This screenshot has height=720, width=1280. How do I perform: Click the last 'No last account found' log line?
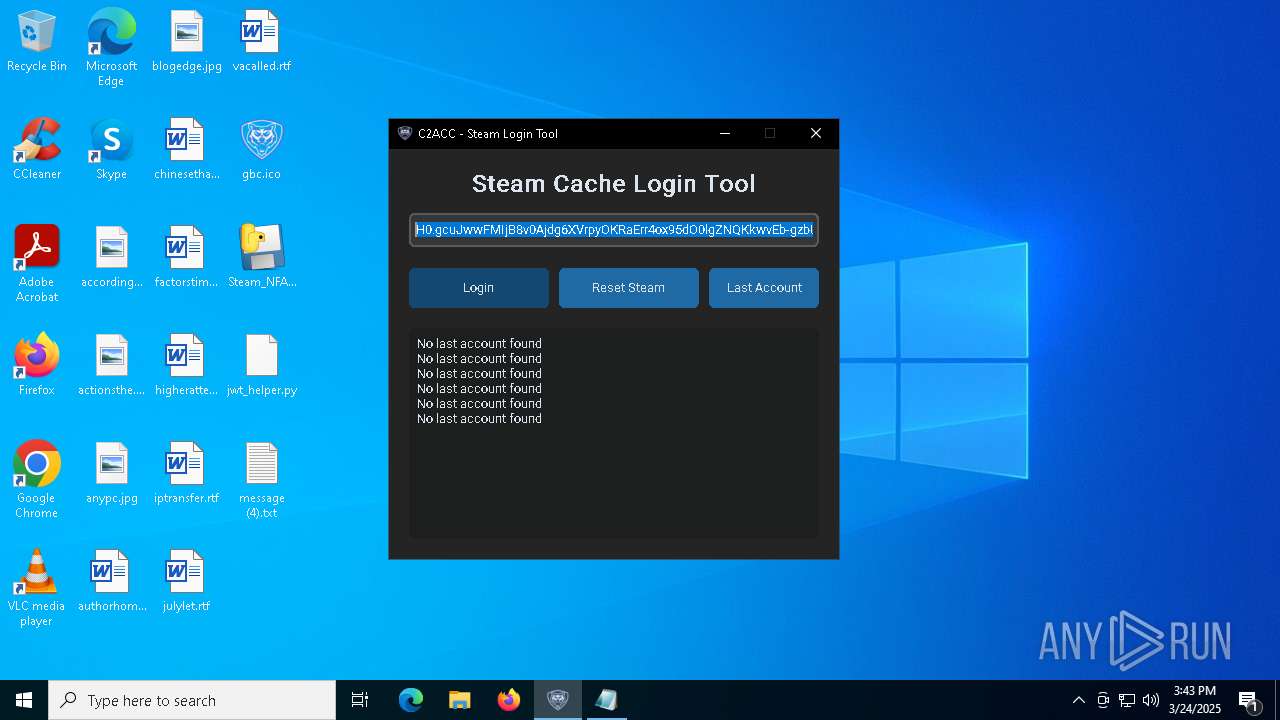[479, 419]
